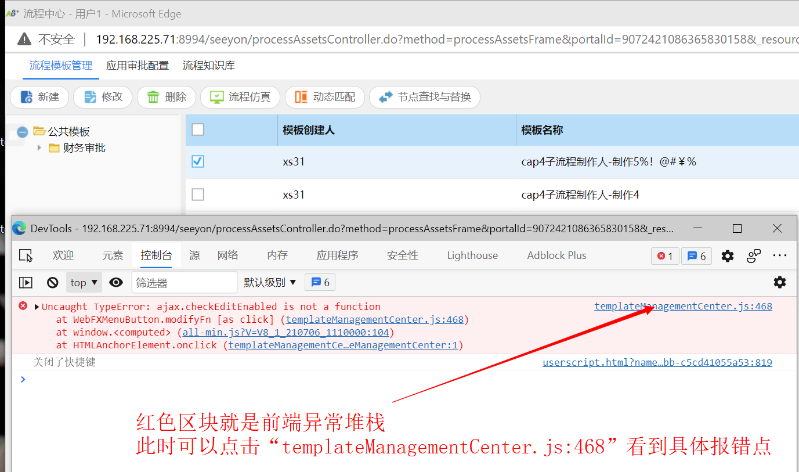This screenshot has height=472, width=799.
Task: Click the red error count badge
Action: [665, 256]
